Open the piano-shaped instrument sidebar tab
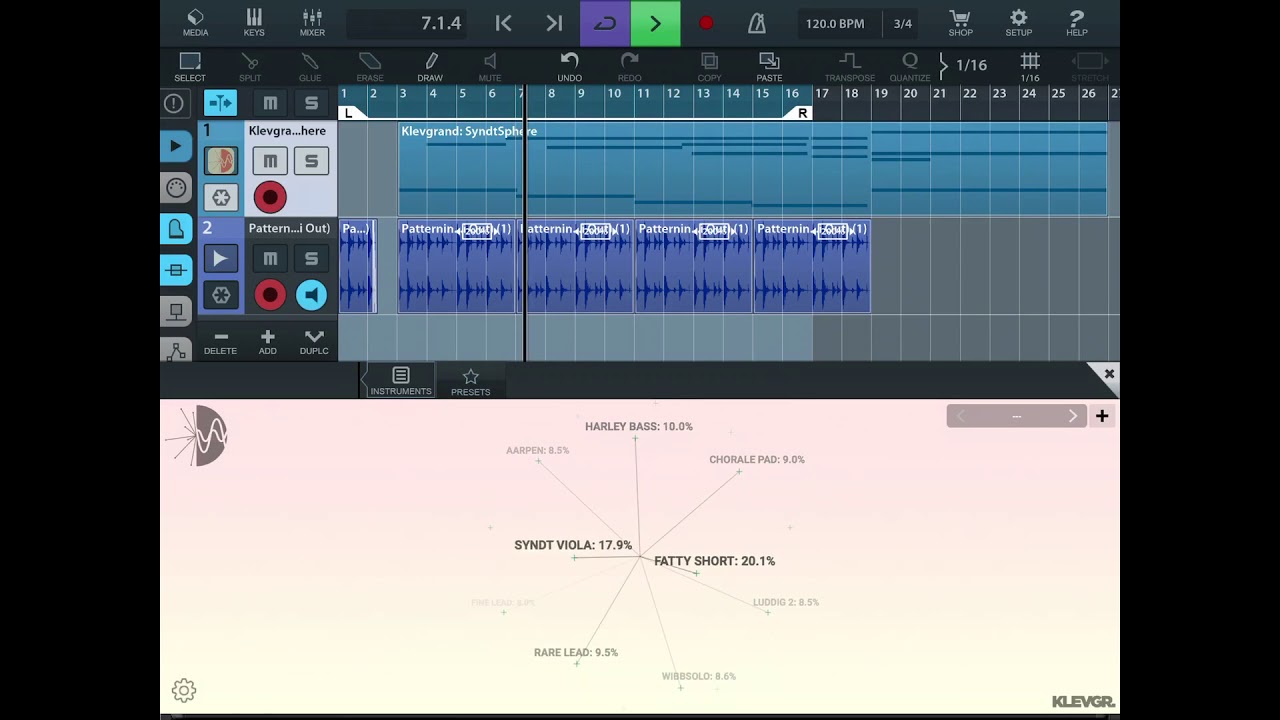1280x720 pixels. (x=176, y=229)
